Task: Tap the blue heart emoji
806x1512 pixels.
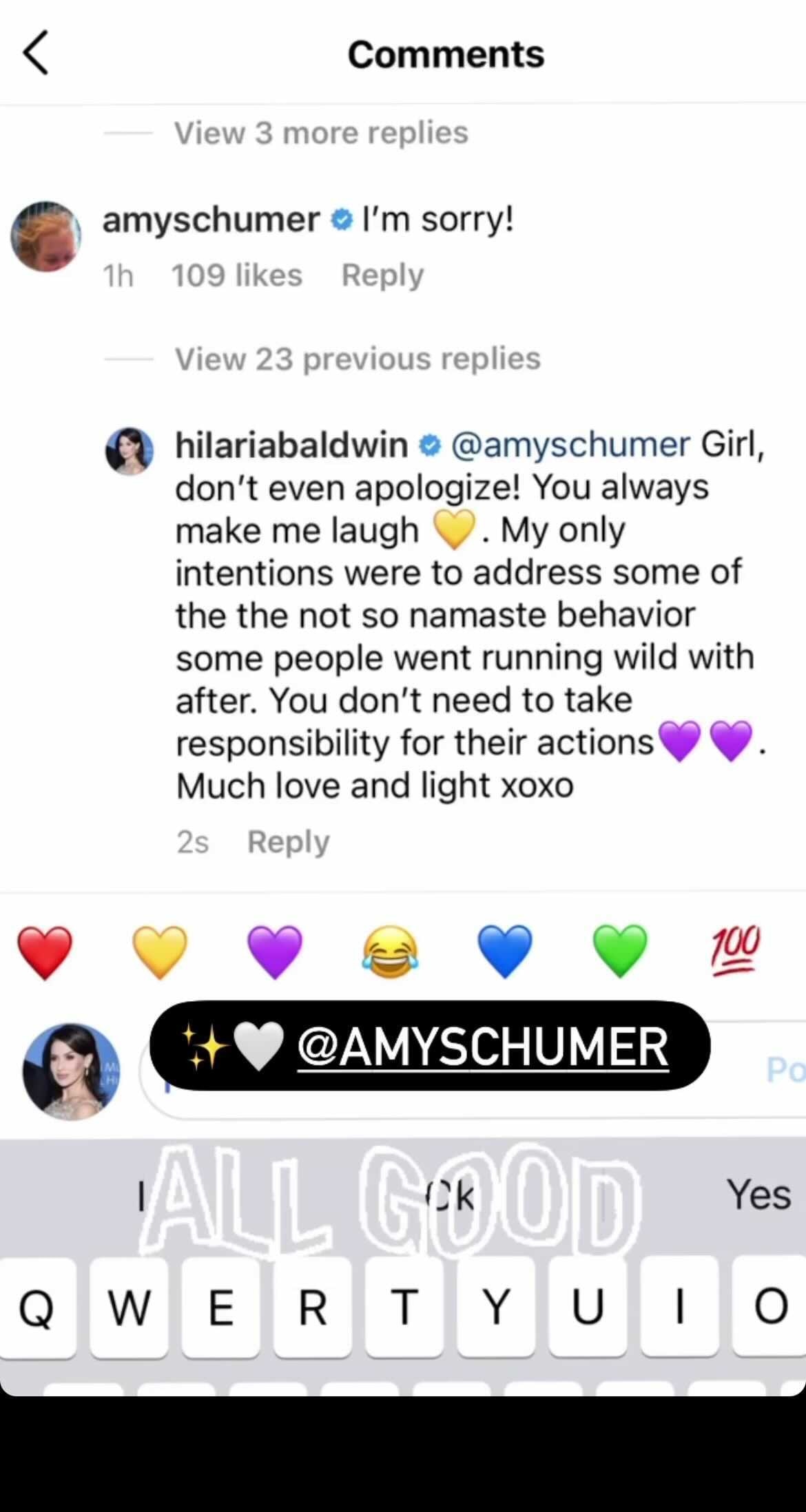Action: 505,952
